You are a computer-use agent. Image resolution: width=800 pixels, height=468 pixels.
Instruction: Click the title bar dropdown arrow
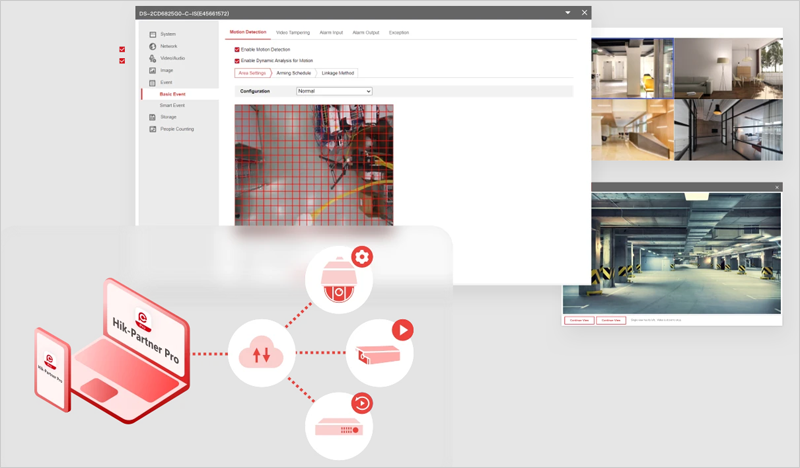[568, 12]
